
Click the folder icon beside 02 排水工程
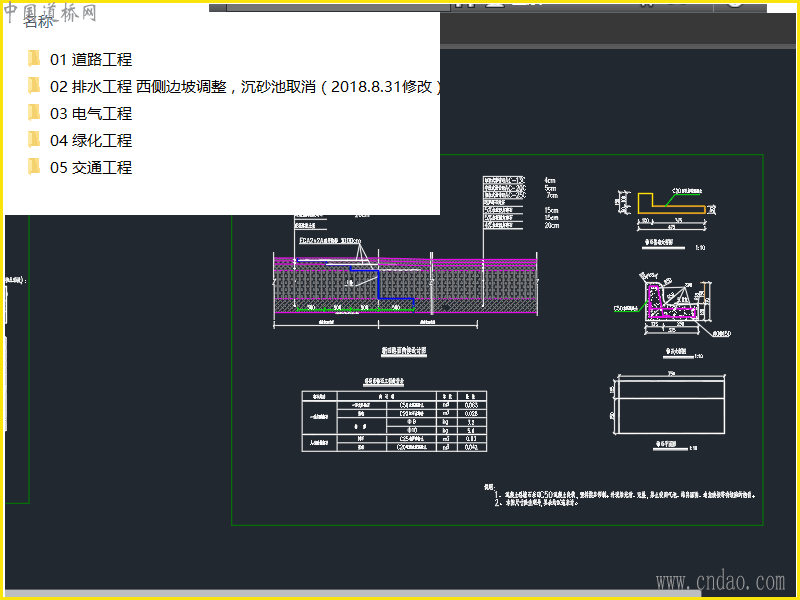coord(34,86)
